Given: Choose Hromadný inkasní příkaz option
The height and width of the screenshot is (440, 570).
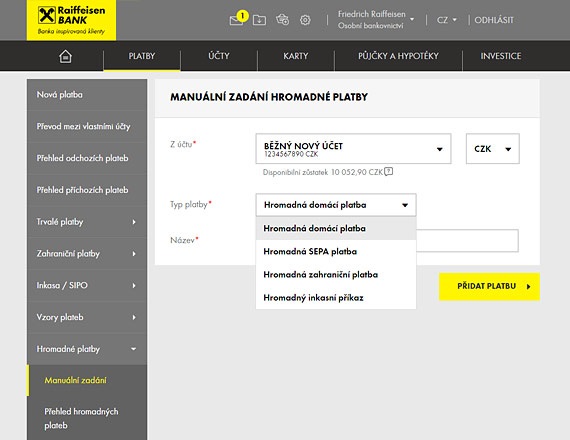Looking at the screenshot, I should coord(336,298).
